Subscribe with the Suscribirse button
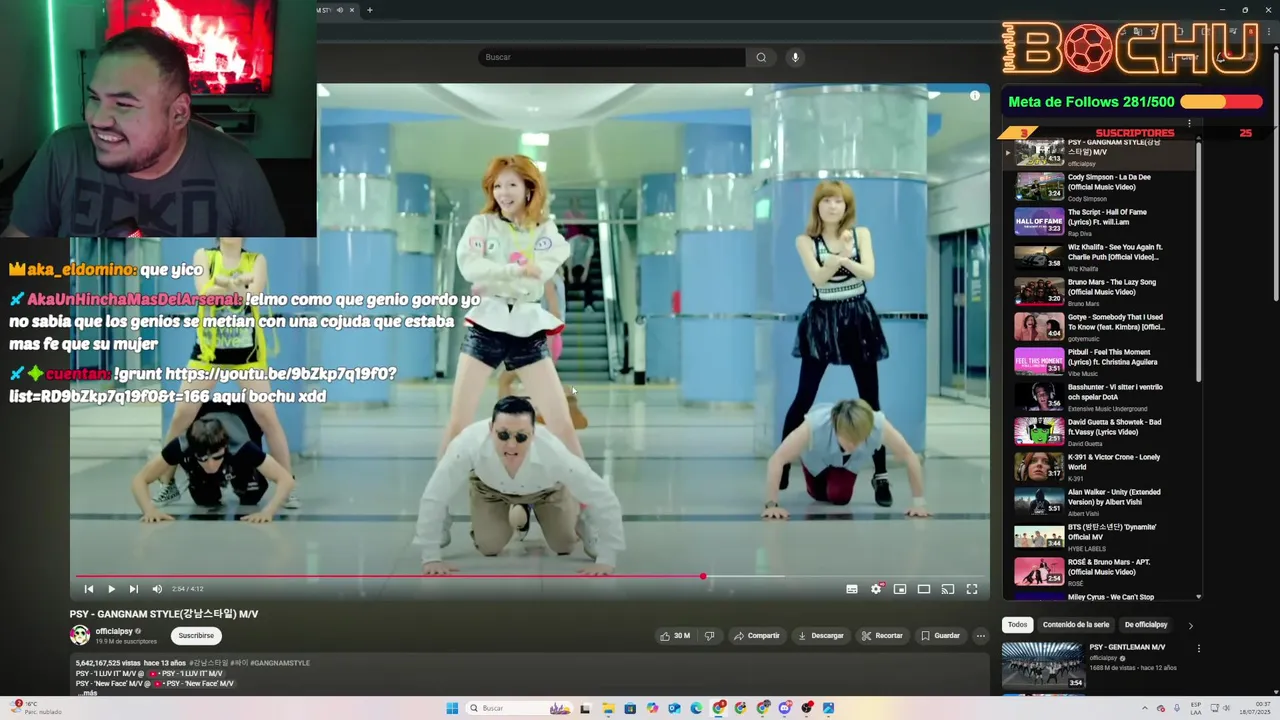Image resolution: width=1280 pixels, height=720 pixels. pyautogui.click(x=196, y=635)
